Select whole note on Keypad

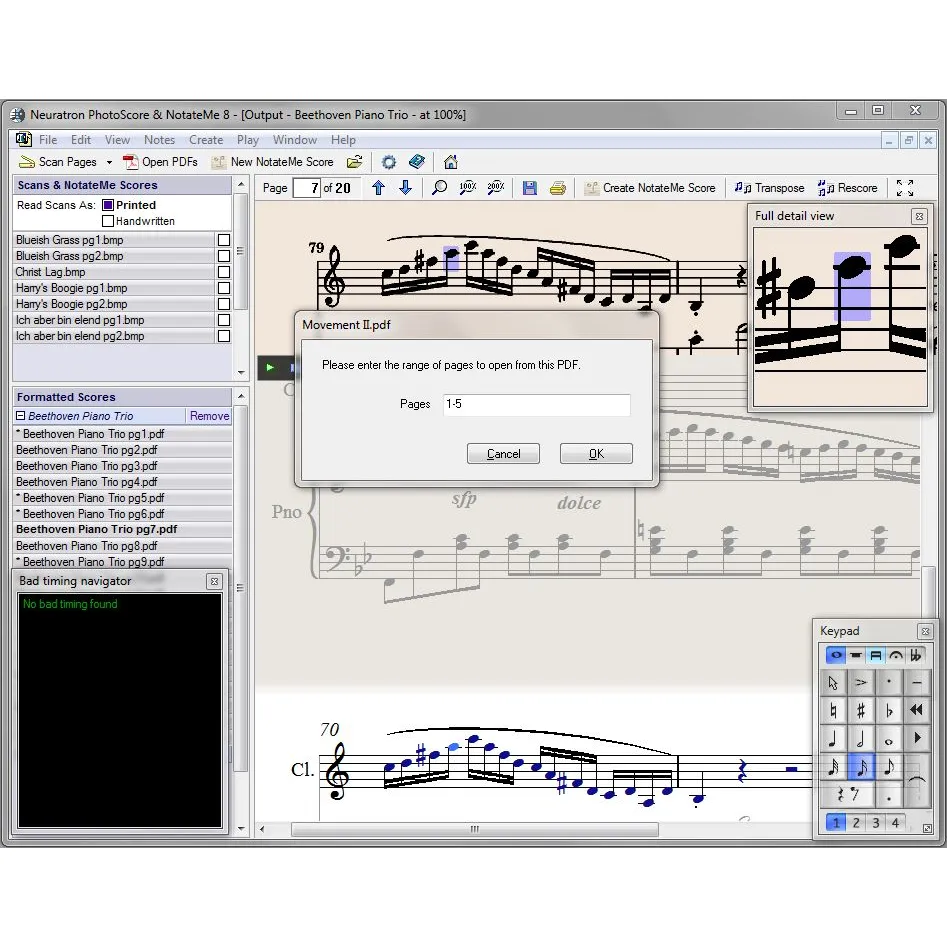[x=889, y=739]
